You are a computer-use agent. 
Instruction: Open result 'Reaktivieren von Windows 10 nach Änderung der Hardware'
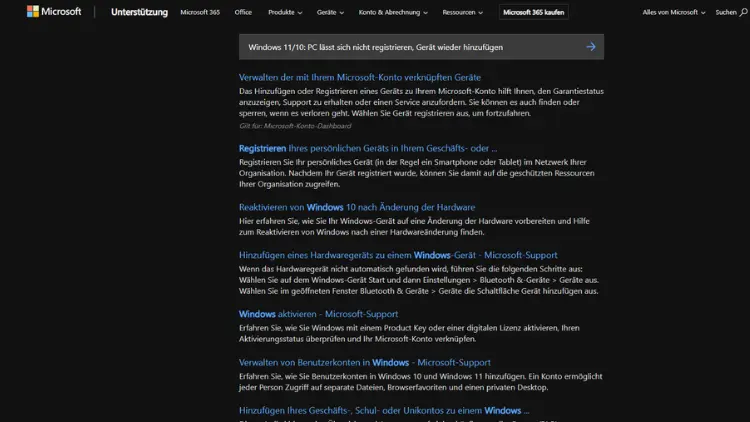click(357, 207)
